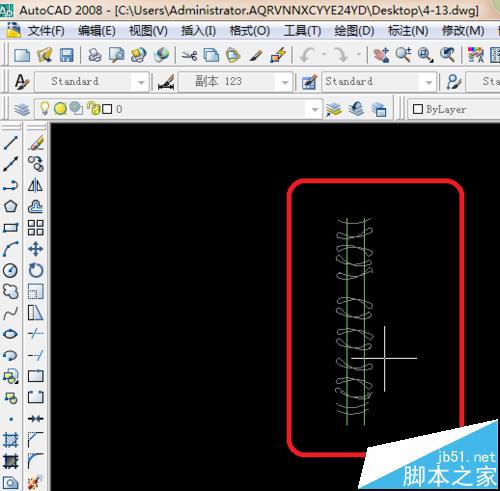Click the Match Properties brush icon
The image size is (500, 491).
click(x=256, y=55)
